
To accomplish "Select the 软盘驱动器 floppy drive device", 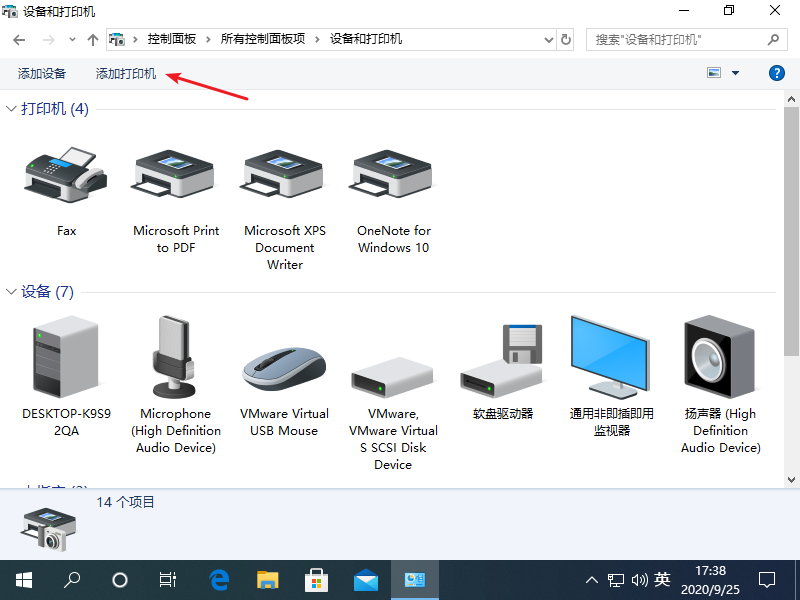I will tap(502, 360).
